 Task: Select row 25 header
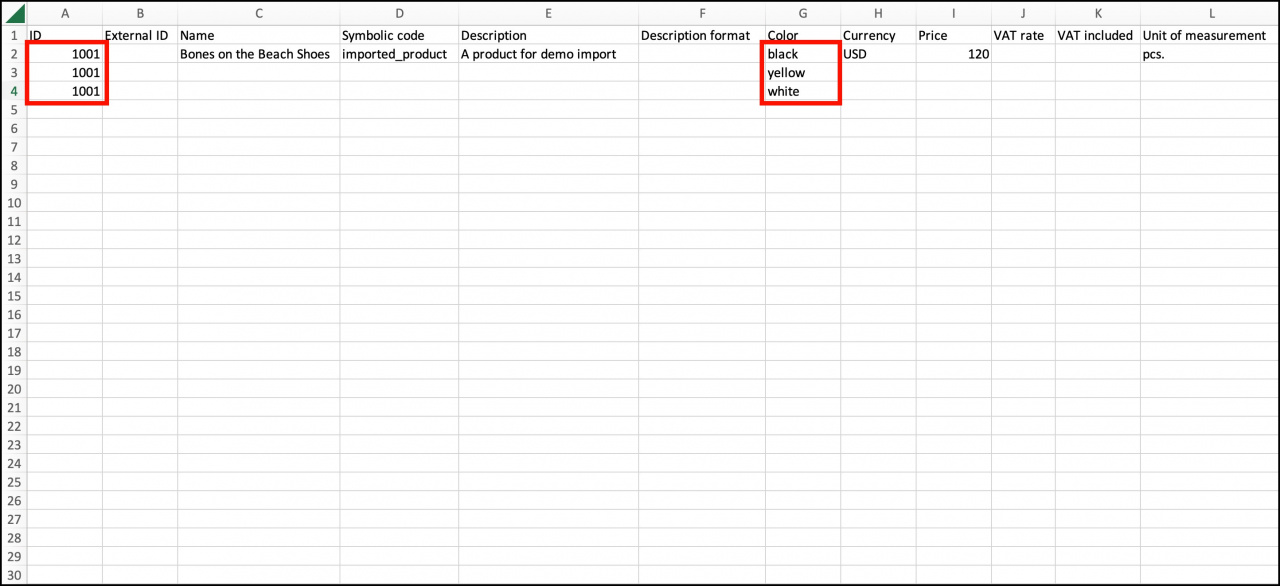pos(14,482)
